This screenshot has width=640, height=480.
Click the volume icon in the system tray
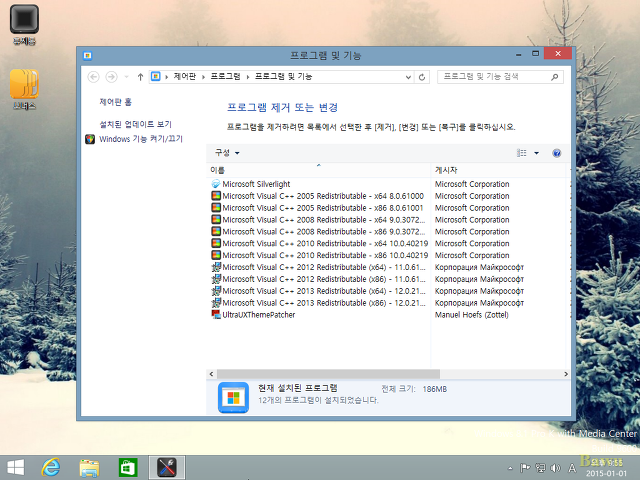[x=555, y=468]
